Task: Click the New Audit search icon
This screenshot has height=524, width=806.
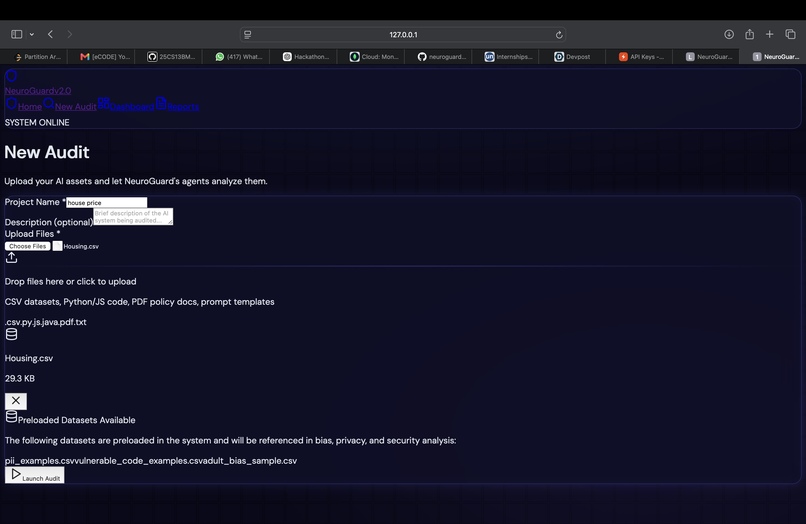Action: pos(49,103)
